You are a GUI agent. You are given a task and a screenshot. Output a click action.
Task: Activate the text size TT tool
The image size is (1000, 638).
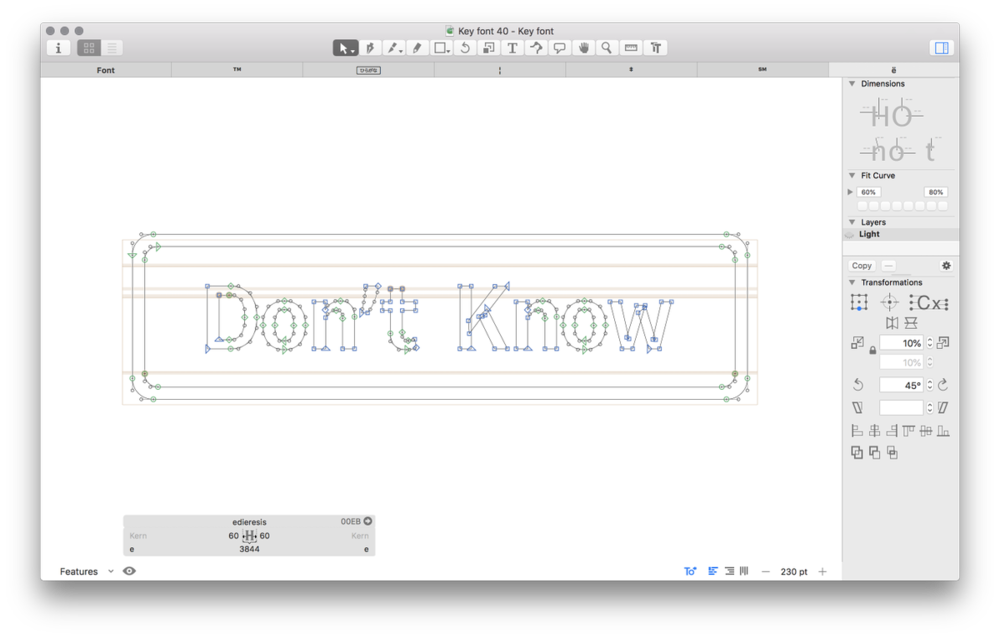[656, 48]
